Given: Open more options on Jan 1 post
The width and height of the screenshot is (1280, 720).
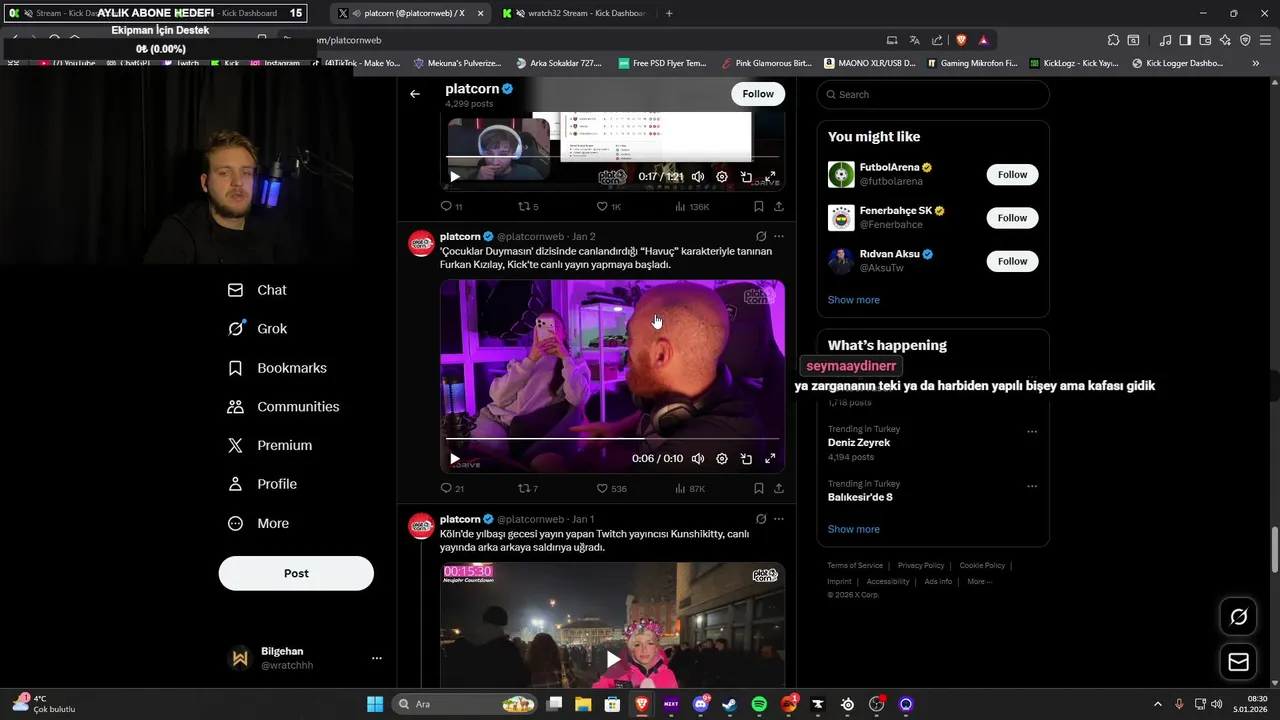Looking at the screenshot, I should pyautogui.click(x=779, y=519).
